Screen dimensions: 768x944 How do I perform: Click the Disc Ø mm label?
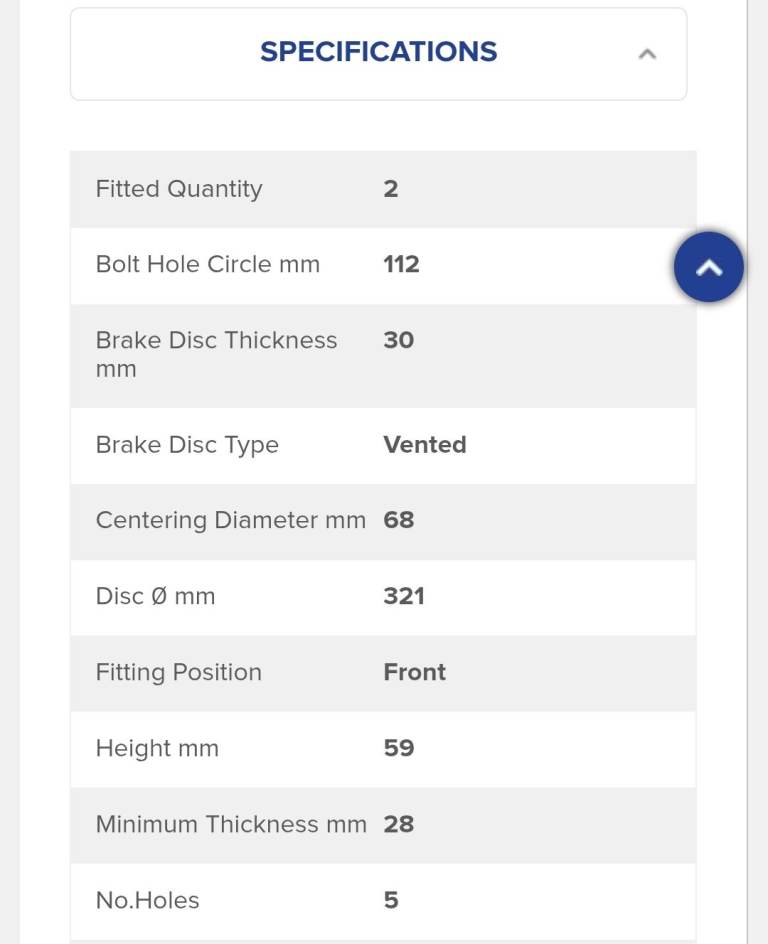tap(155, 597)
